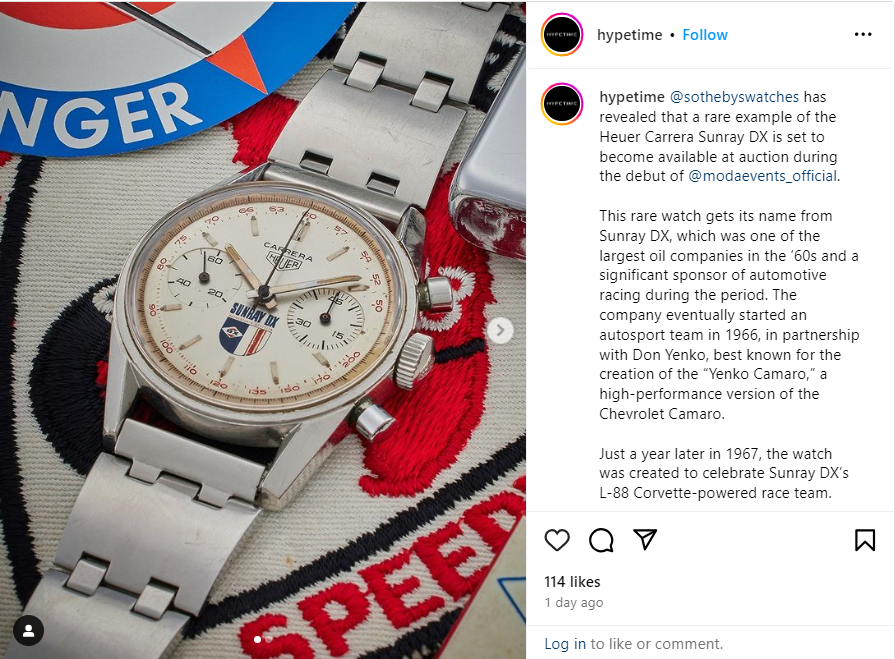Open hypetime avatar beside the caption
This screenshot has height=659, width=895.
pos(562,104)
